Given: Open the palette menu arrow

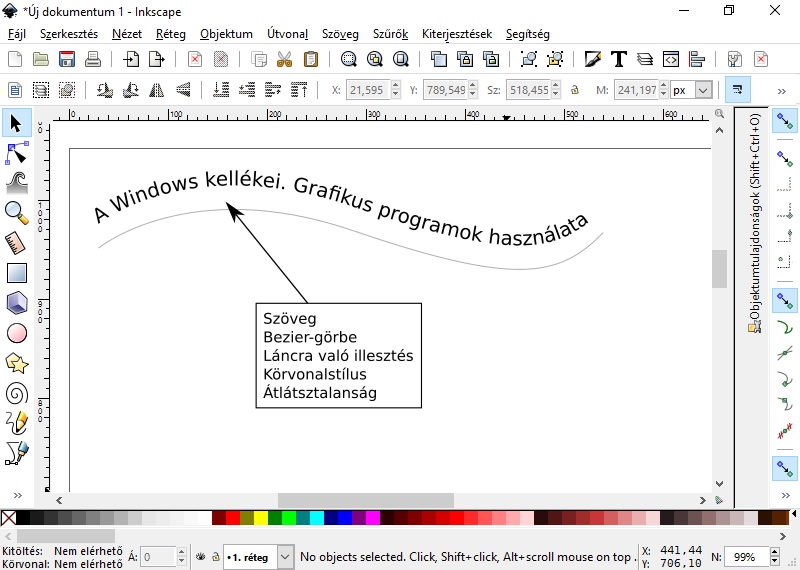Looking at the screenshot, I should click(x=794, y=513).
